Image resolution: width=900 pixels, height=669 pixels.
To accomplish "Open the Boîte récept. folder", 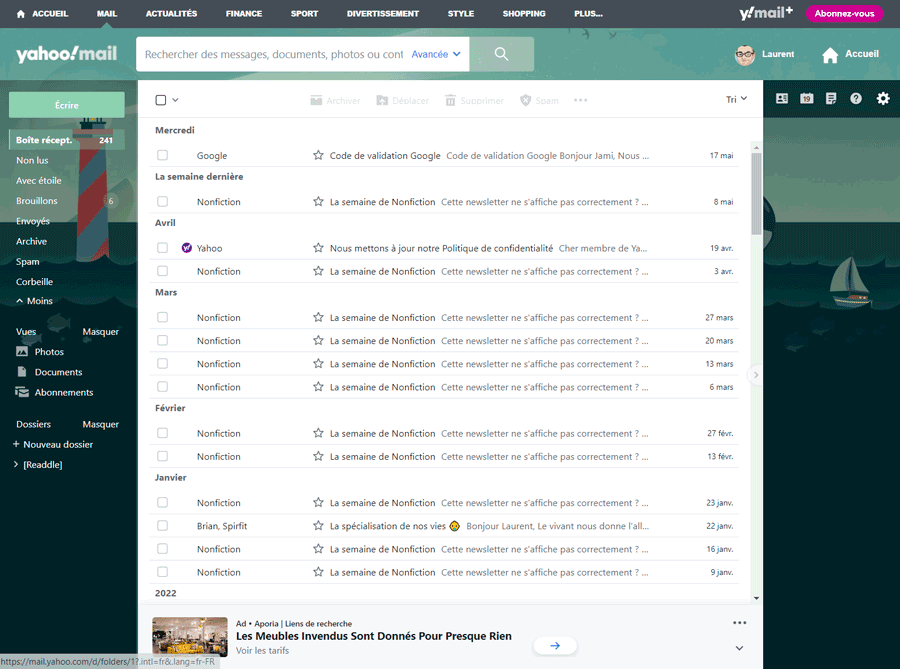I will coord(67,140).
